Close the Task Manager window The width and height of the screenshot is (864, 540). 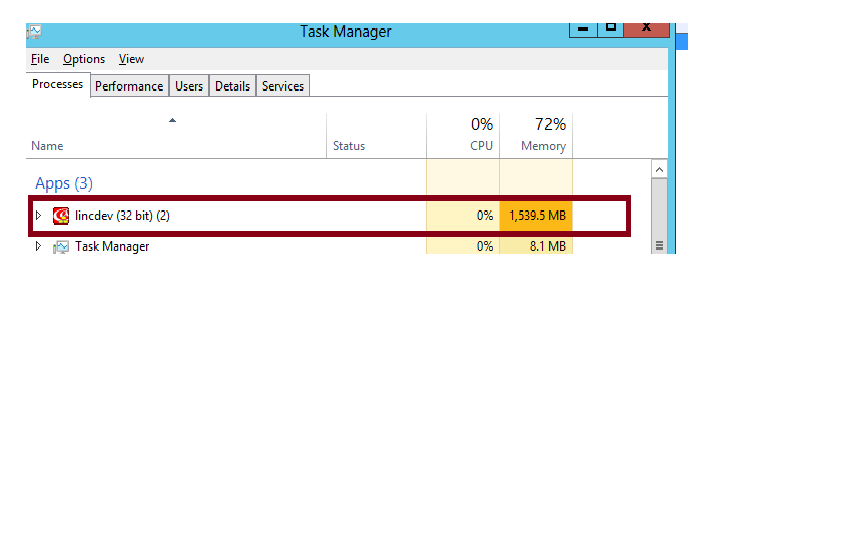click(646, 28)
